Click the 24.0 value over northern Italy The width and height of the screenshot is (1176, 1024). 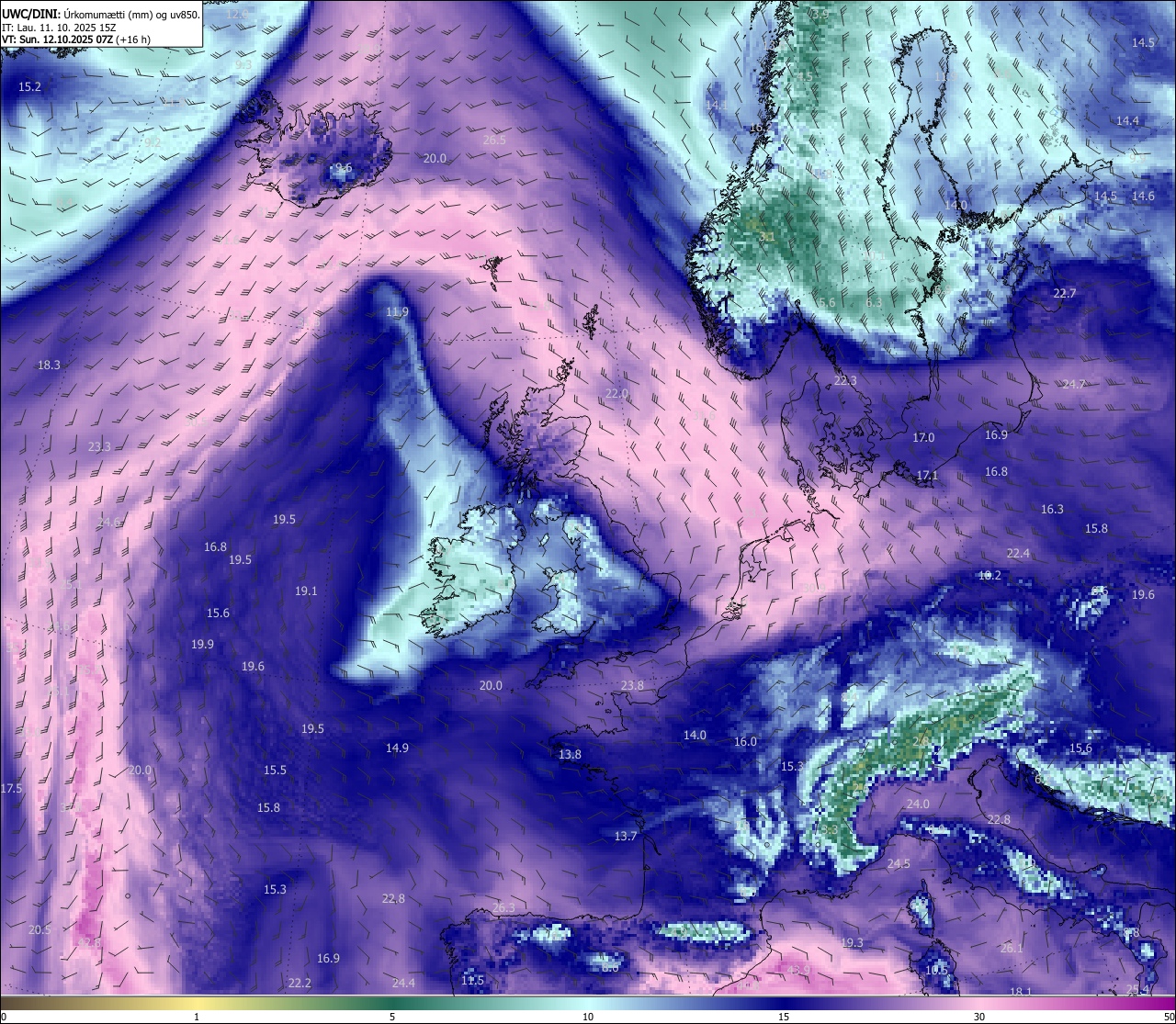918,805
